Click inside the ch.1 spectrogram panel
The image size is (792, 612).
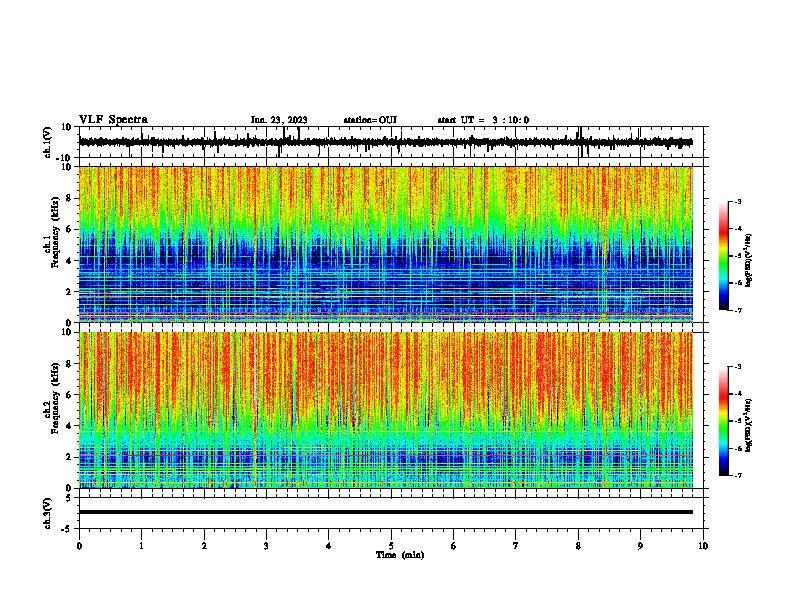(x=385, y=244)
